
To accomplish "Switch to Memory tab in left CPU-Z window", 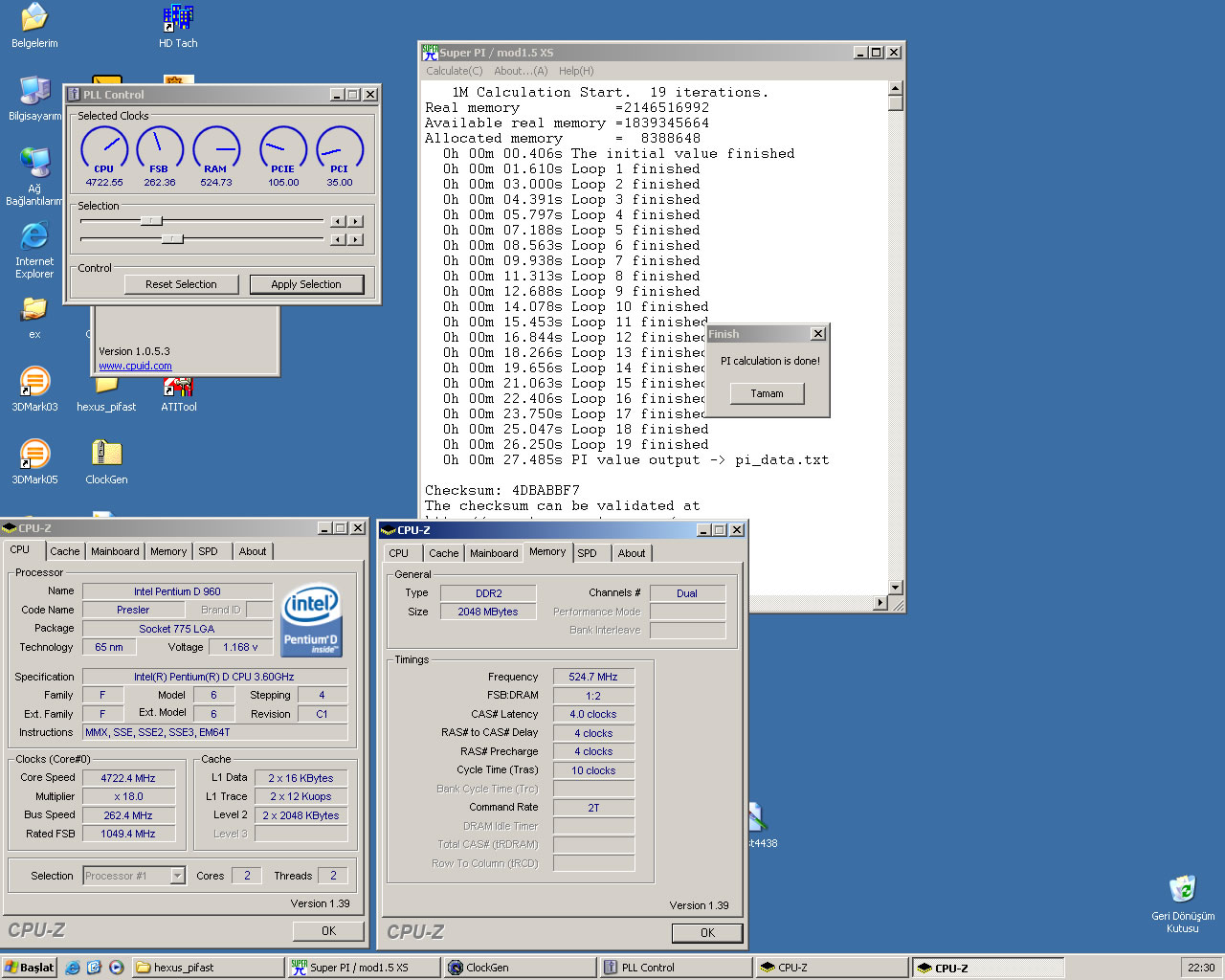I will (x=168, y=551).
